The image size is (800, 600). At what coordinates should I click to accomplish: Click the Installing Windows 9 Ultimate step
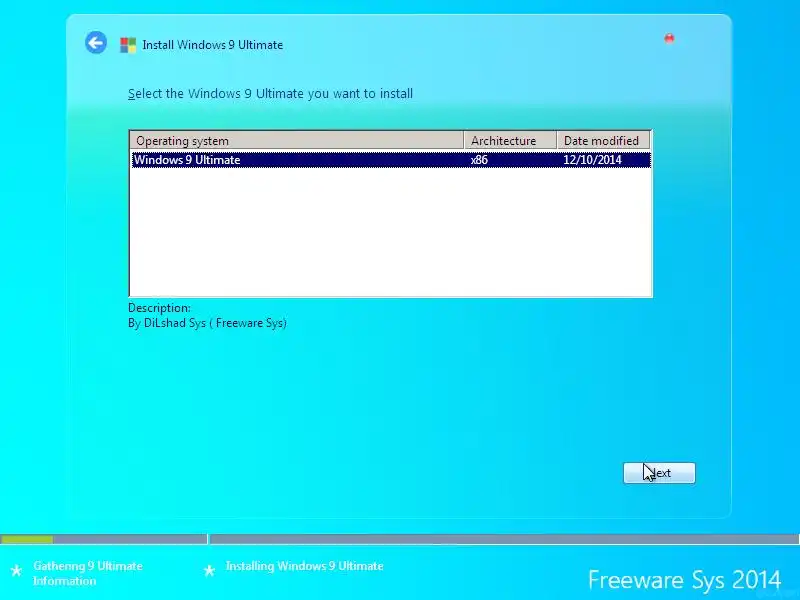click(305, 566)
